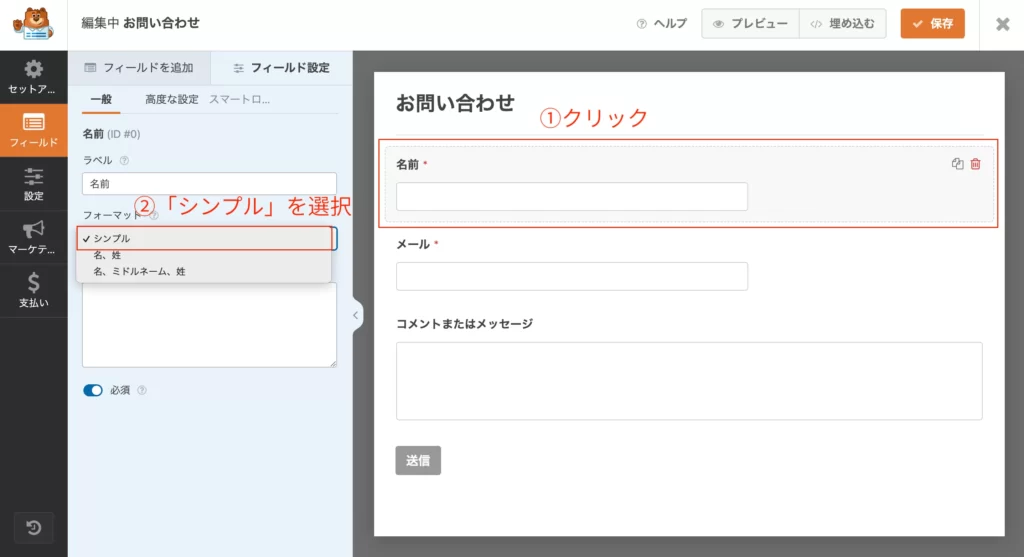Click the 埋め込む button
The height and width of the screenshot is (557, 1024).
point(842,24)
